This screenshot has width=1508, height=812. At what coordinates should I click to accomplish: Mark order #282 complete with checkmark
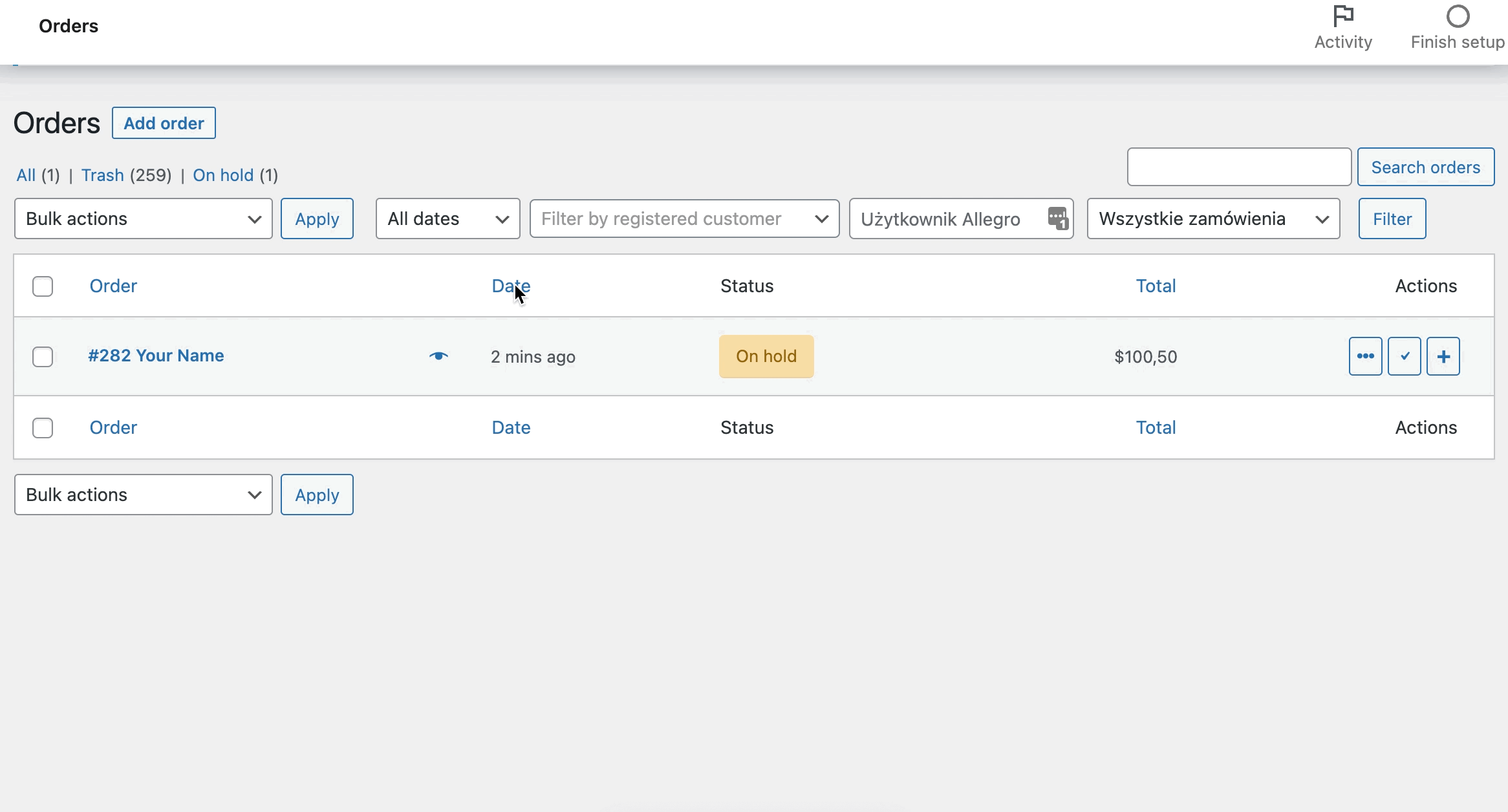coord(1404,356)
